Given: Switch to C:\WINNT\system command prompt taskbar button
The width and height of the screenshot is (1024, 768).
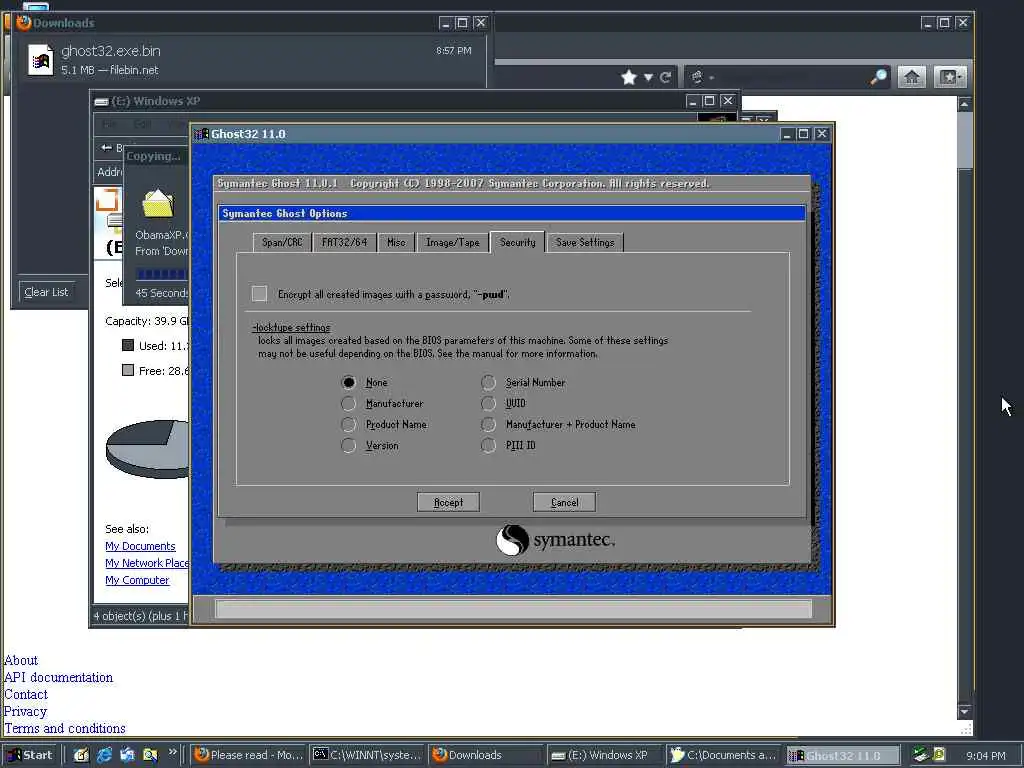Looking at the screenshot, I should (367, 755).
